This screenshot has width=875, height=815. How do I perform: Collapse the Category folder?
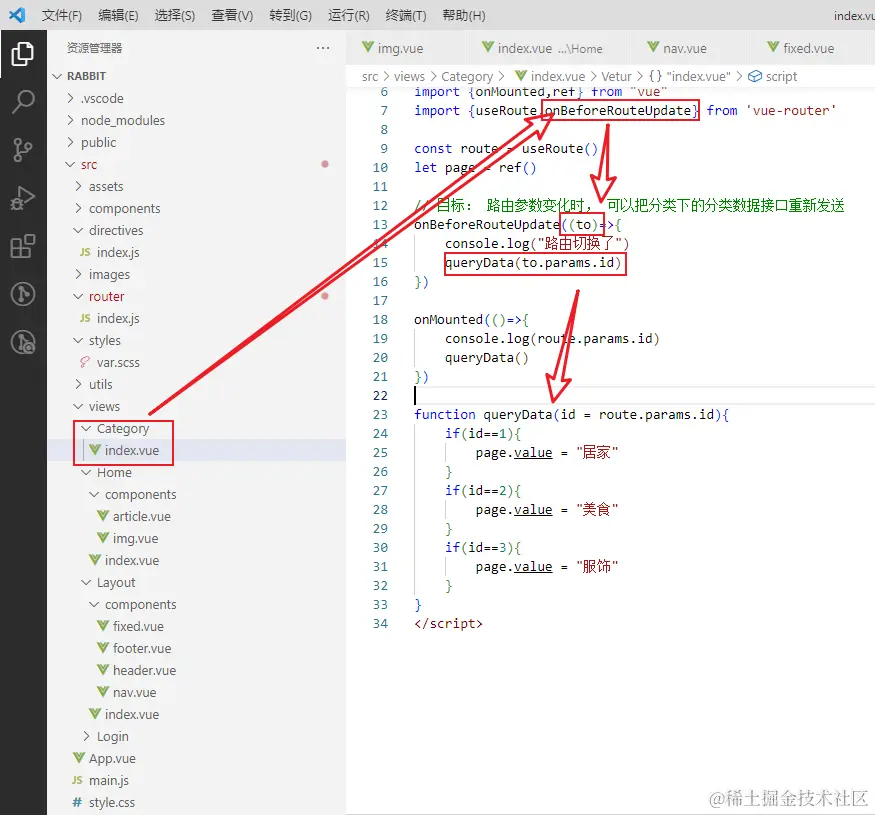tap(86, 429)
